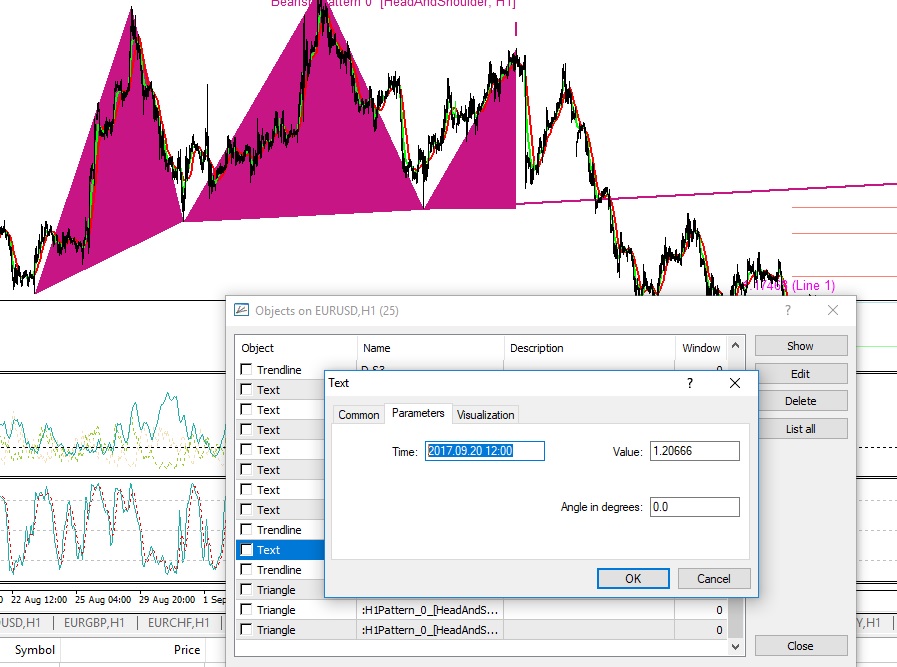Open the Visualization tab
897x667 pixels.
click(x=486, y=415)
